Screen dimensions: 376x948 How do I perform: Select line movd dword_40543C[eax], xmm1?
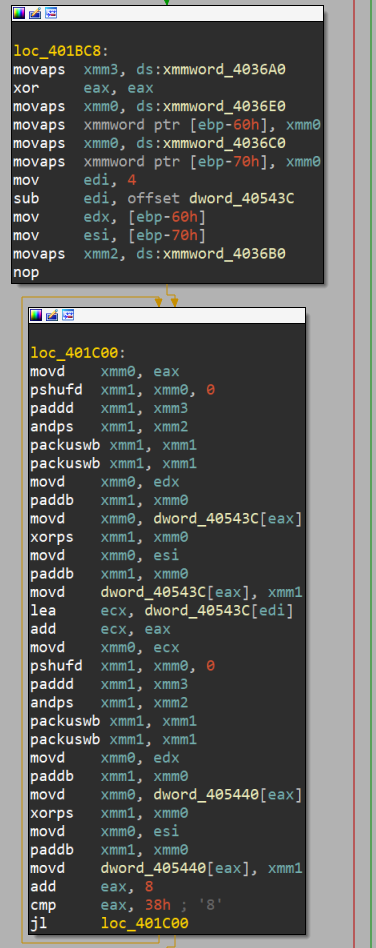[166, 592]
